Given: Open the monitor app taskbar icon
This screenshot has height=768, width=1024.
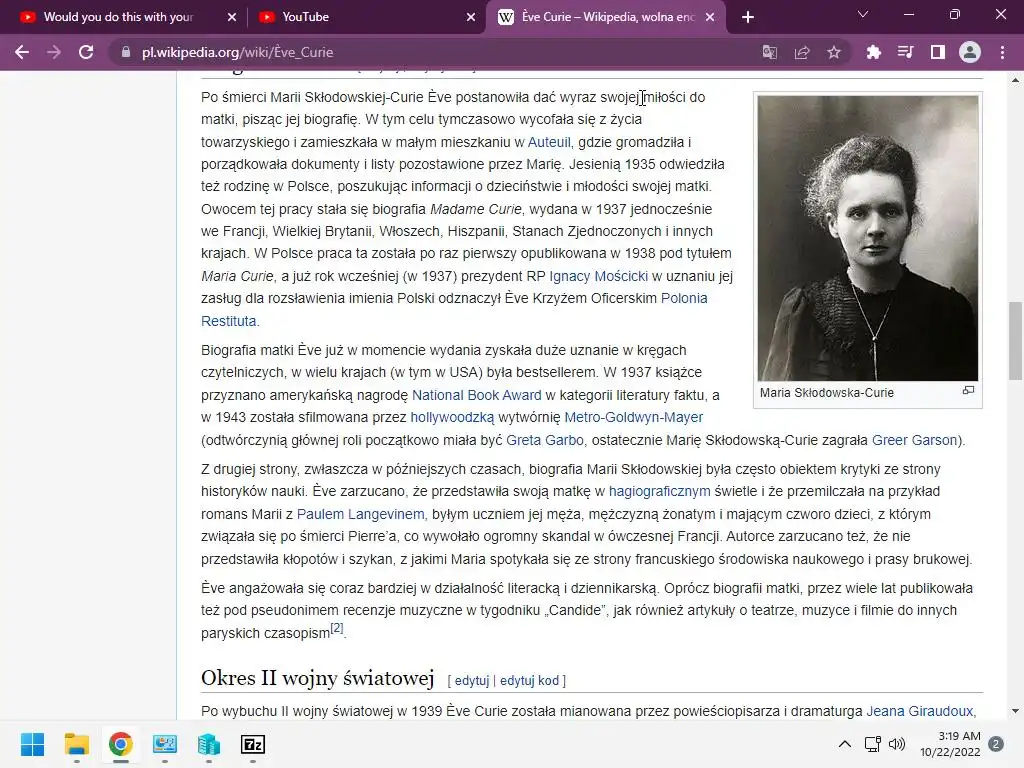Looking at the screenshot, I should (165, 744).
